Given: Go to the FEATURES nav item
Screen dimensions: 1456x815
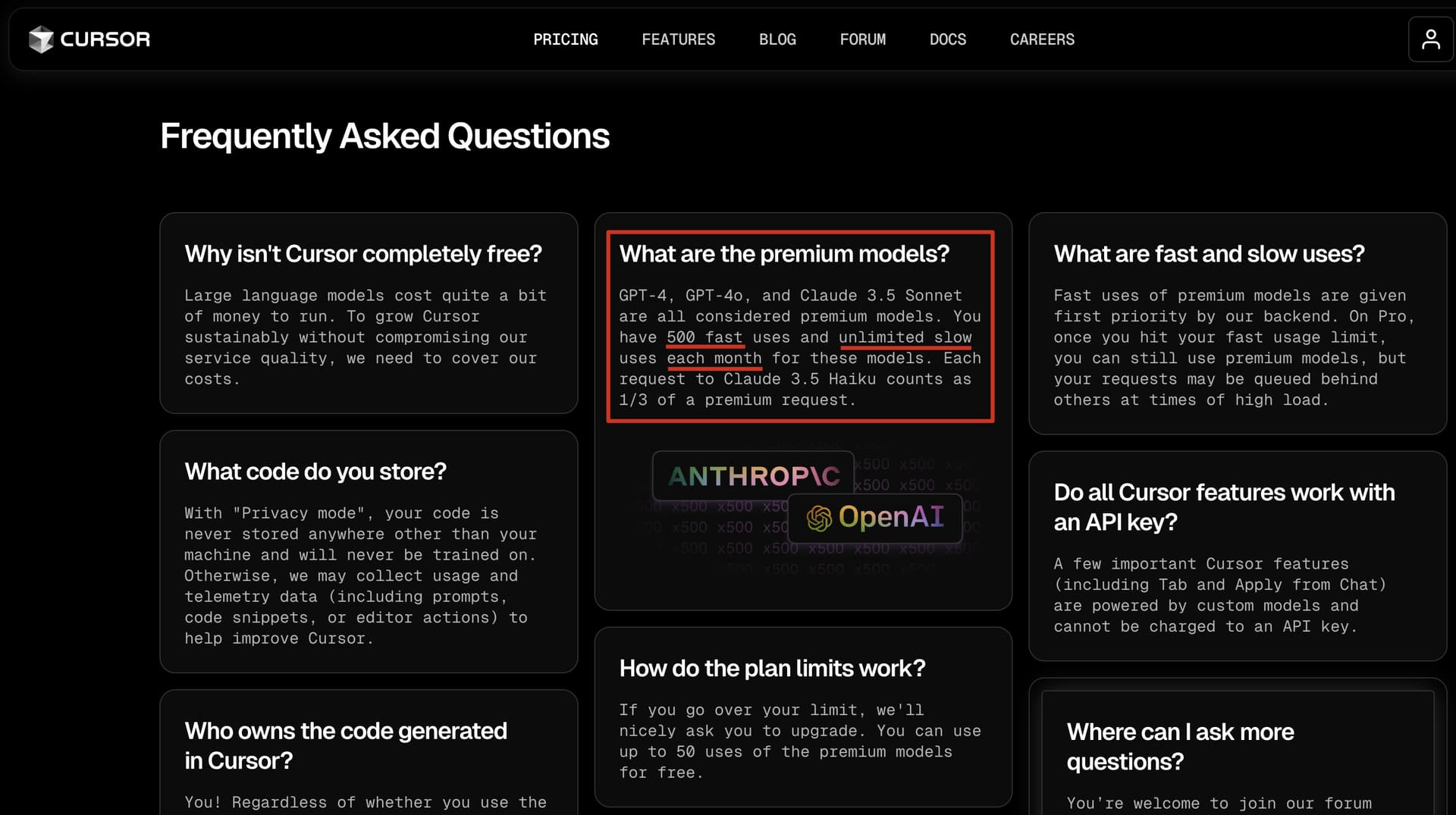Looking at the screenshot, I should 679,39.
